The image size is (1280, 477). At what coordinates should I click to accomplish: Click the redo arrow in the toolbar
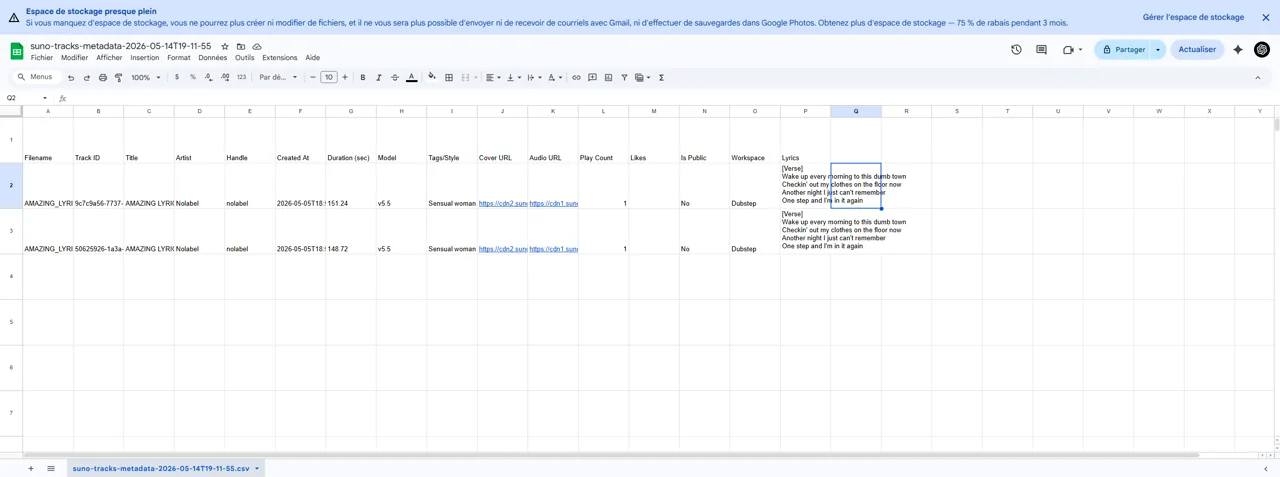[x=87, y=77]
